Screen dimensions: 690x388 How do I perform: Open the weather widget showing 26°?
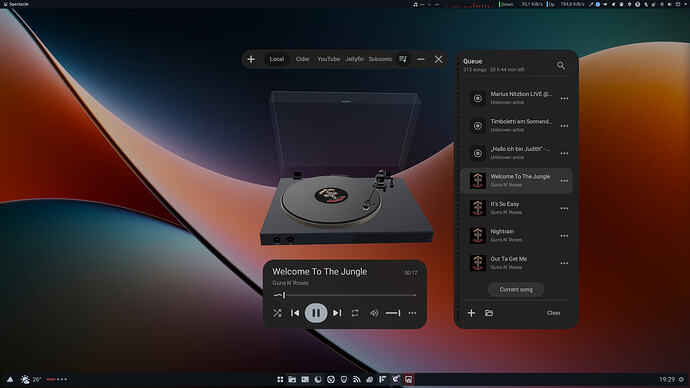pyautogui.click(x=31, y=379)
